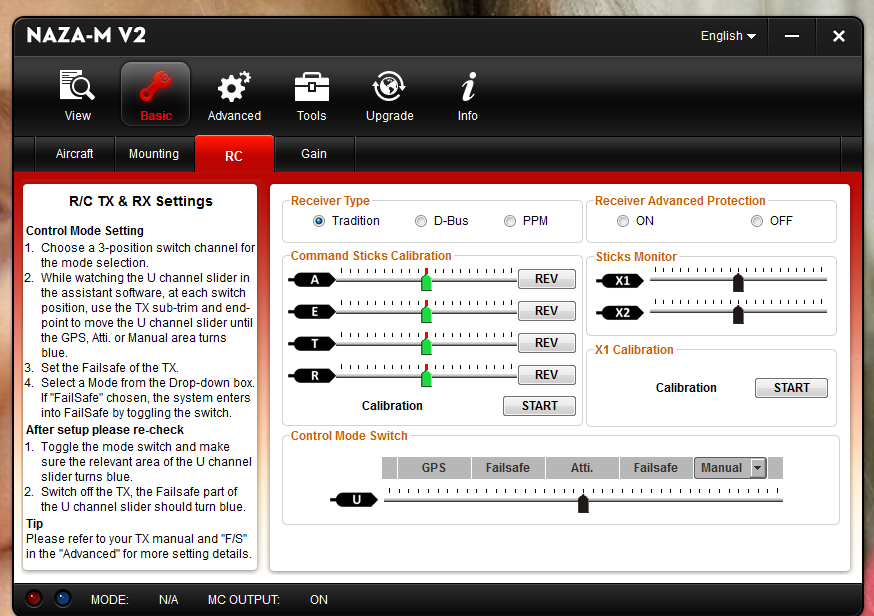Click the MODE status label
This screenshot has height=616, width=874.
point(110,600)
